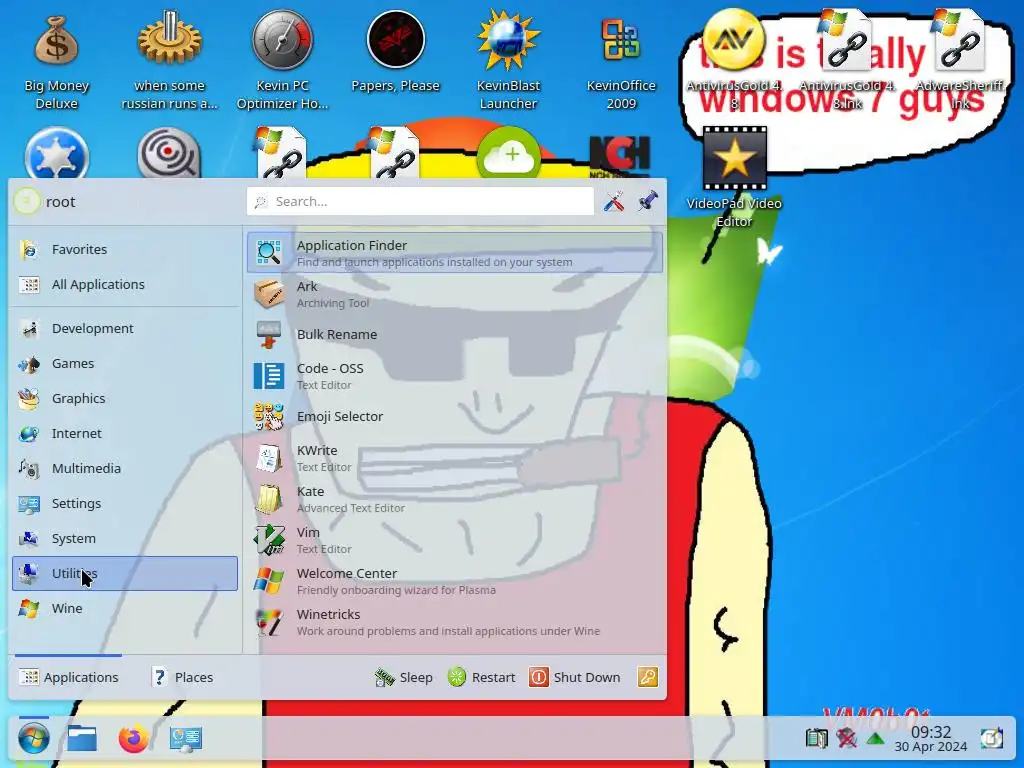Viewport: 1024px width, 768px height.
Task: Click the Windows start orb in taskbar
Action: [33, 739]
